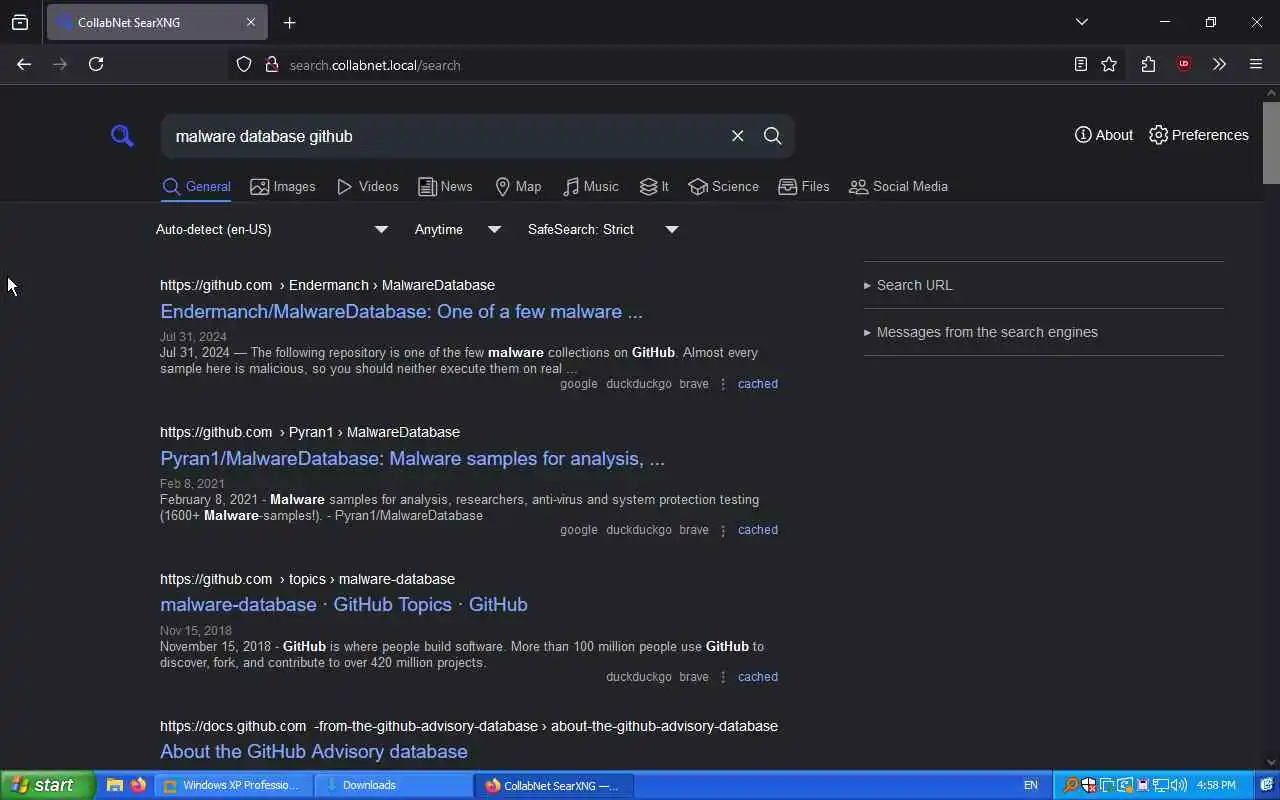
Task: Open the Anytime time range dropdown
Action: (458, 229)
